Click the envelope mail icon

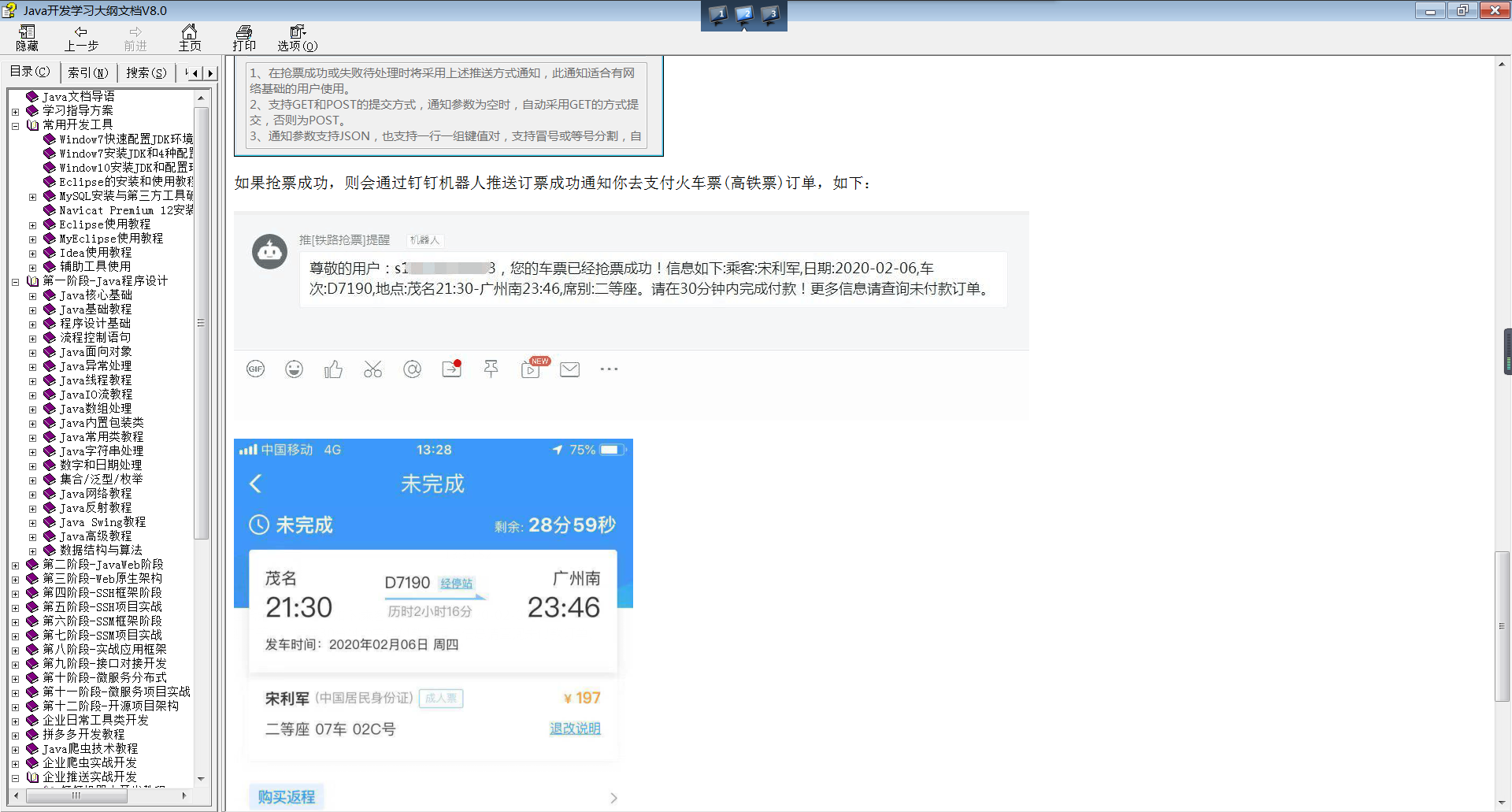tap(569, 369)
